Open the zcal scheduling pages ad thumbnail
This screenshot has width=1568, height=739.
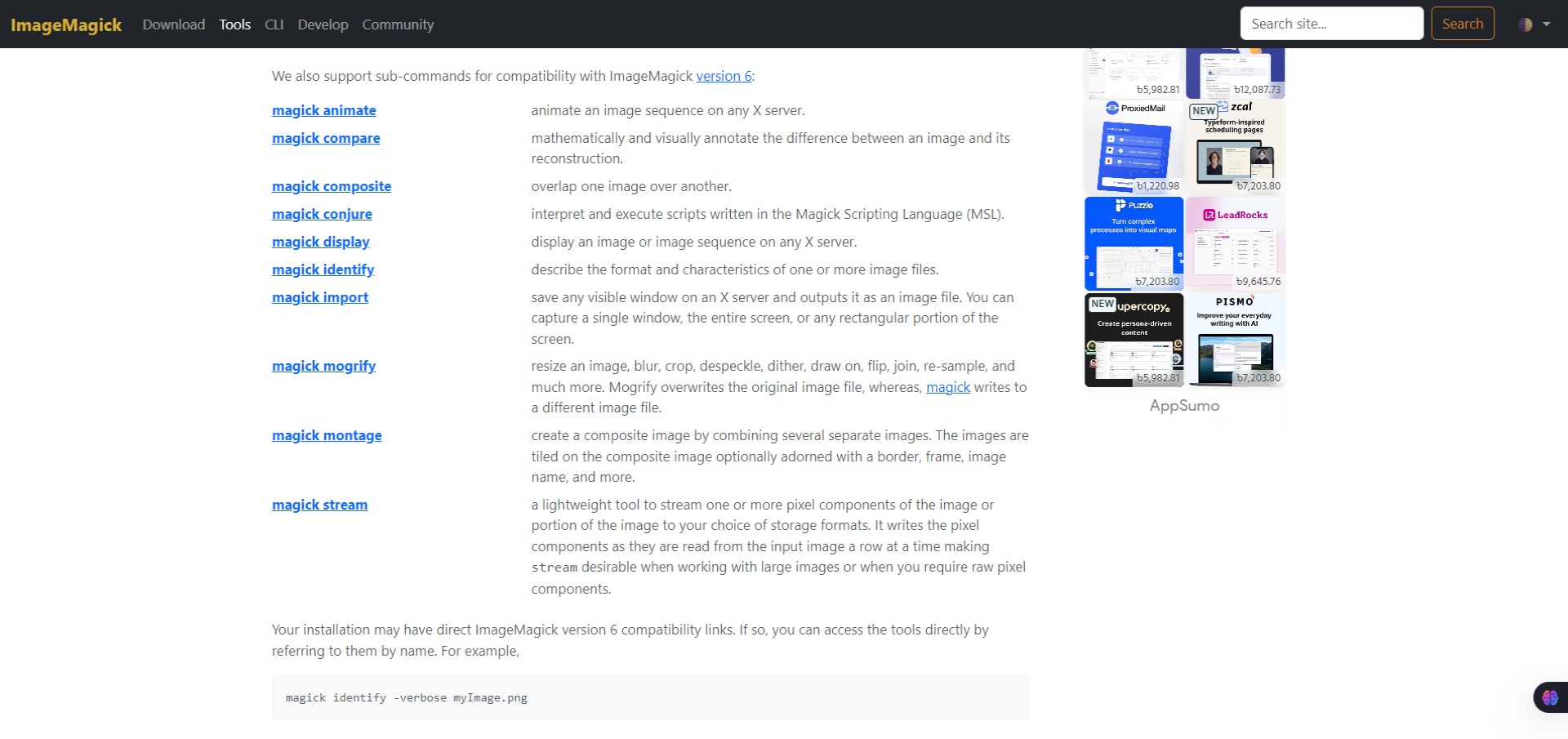coord(1236,147)
